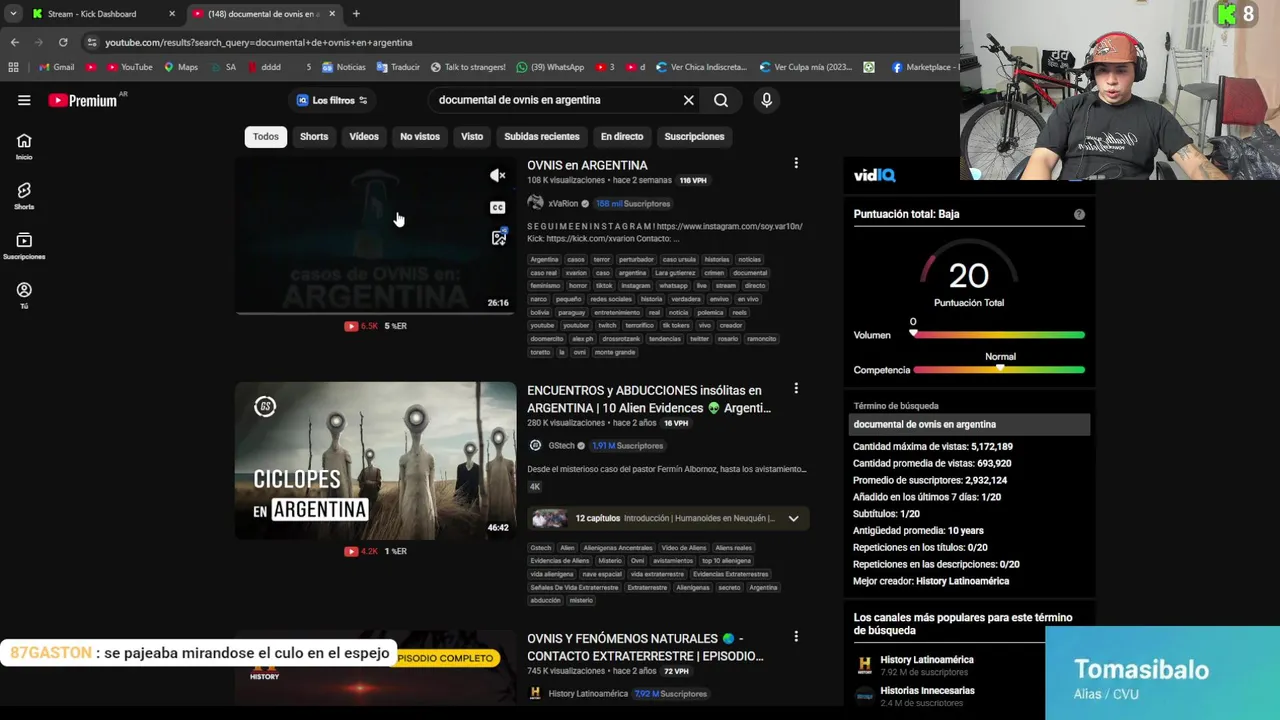This screenshot has width=1280, height=720.
Task: Open the image preview icon on first thumbnail
Action: pos(498,237)
